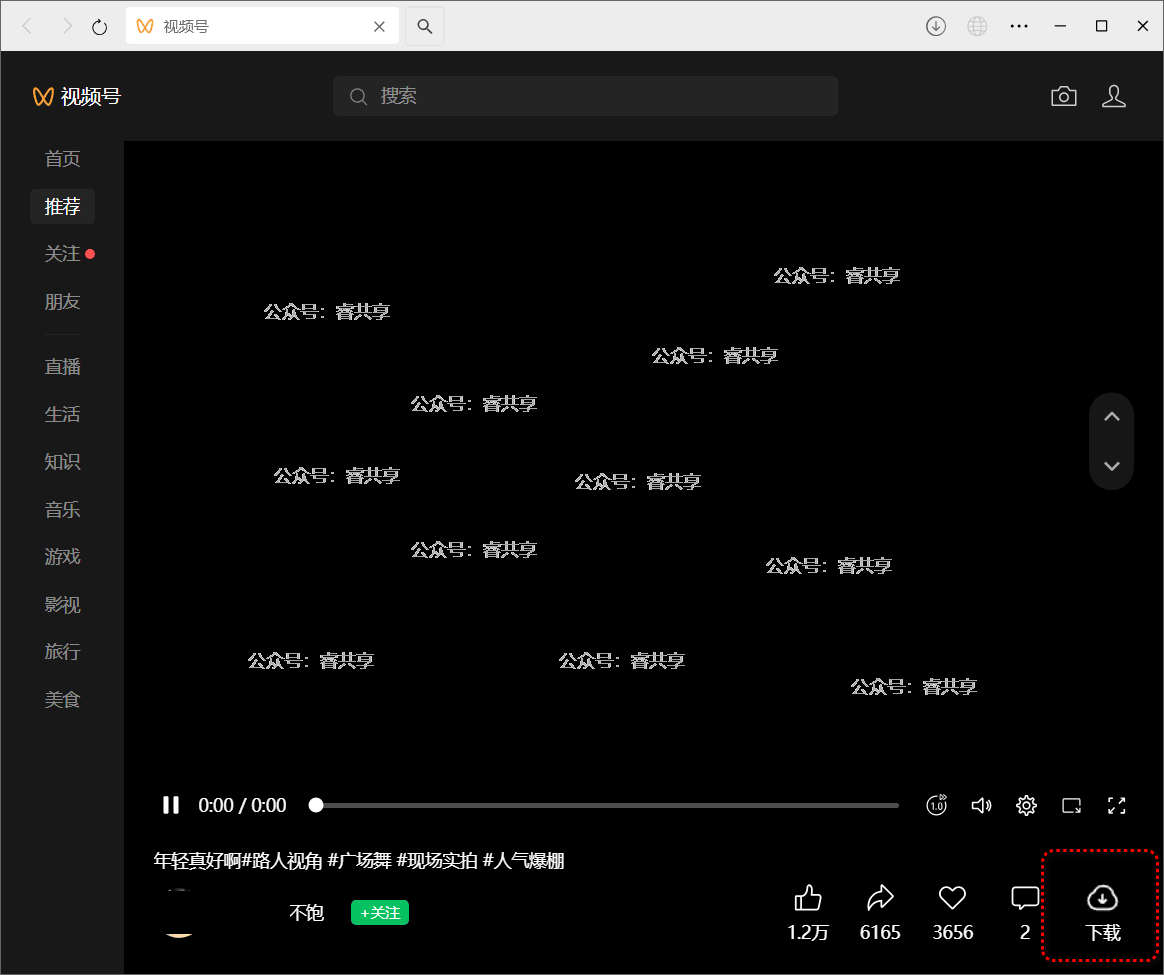Go to next video with down chevron
1164x975 pixels.
coord(1111,466)
